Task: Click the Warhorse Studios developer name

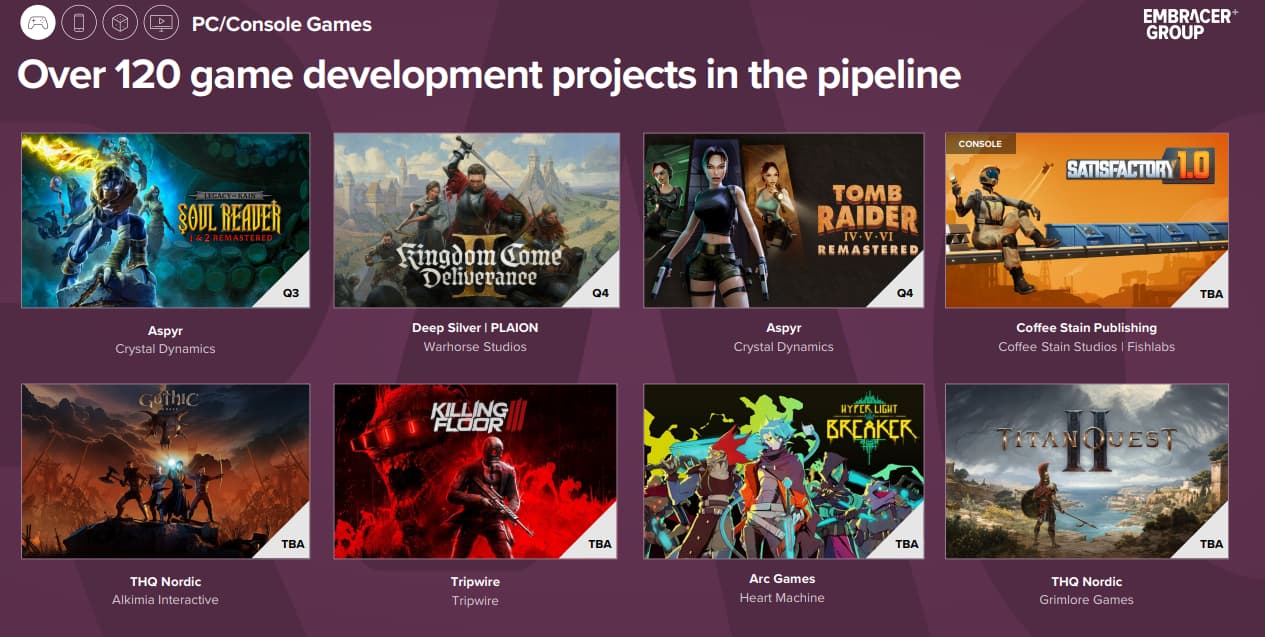Action: pos(475,347)
